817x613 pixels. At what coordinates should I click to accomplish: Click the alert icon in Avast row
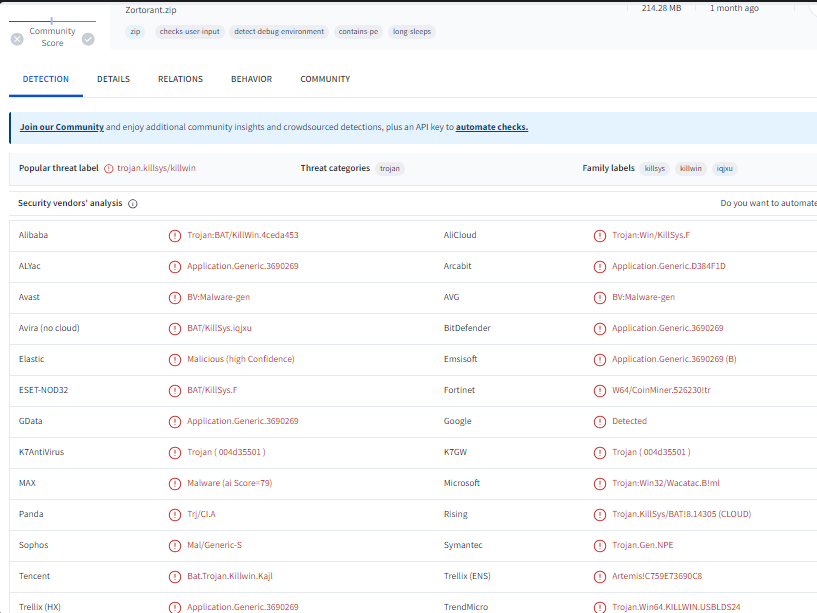click(175, 298)
